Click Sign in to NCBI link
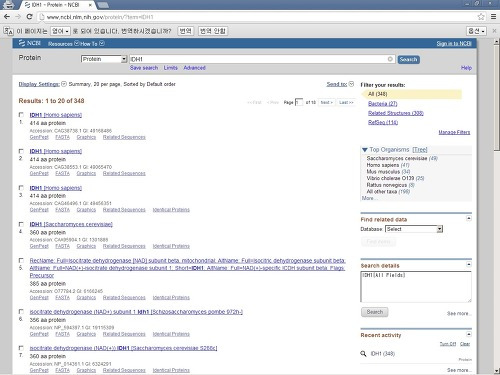Screen dimensions: 500x375 coord(454,44)
